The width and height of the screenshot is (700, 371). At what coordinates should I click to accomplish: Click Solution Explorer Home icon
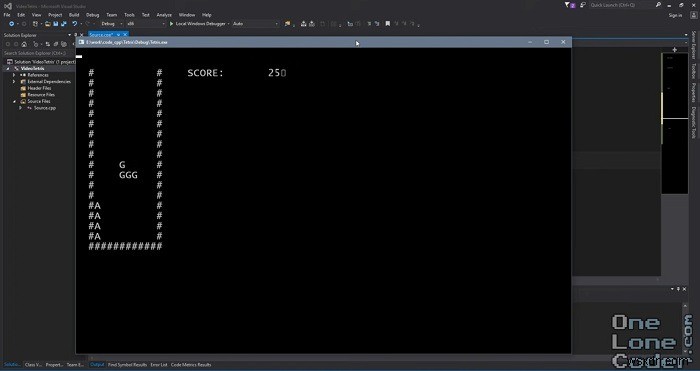tap(25, 44)
